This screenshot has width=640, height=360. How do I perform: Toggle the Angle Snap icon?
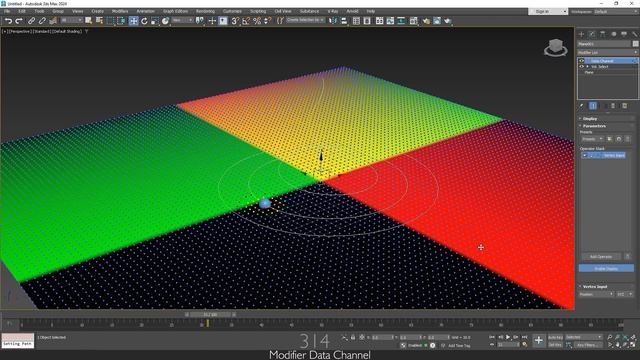(246, 21)
